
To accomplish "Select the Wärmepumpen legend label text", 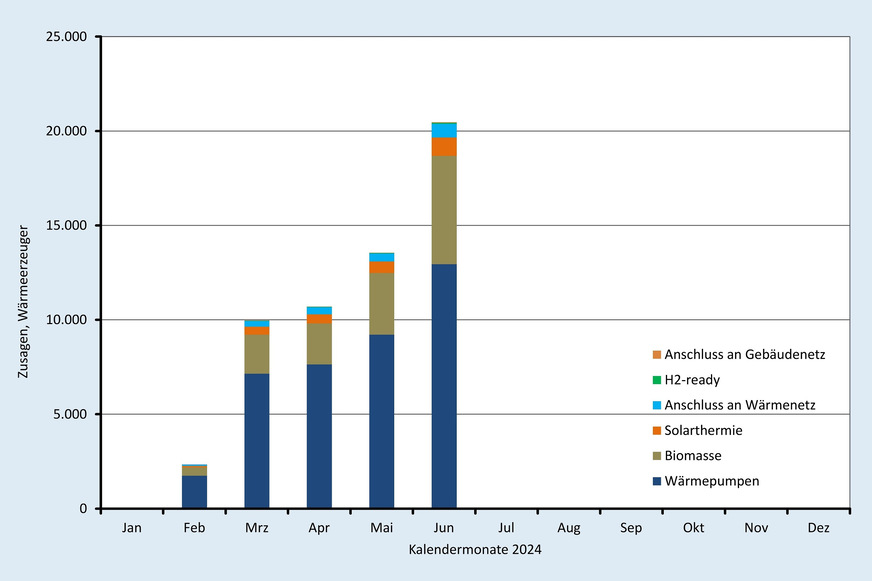I will [x=711, y=481].
